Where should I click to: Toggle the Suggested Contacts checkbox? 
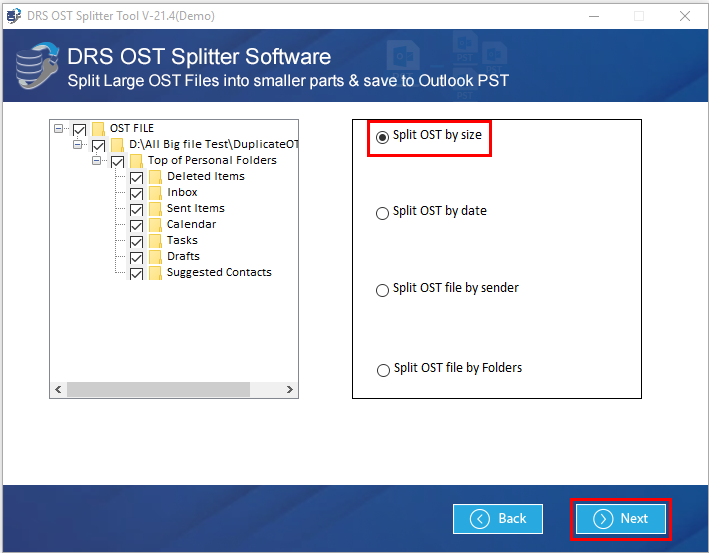pyautogui.click(x=136, y=274)
